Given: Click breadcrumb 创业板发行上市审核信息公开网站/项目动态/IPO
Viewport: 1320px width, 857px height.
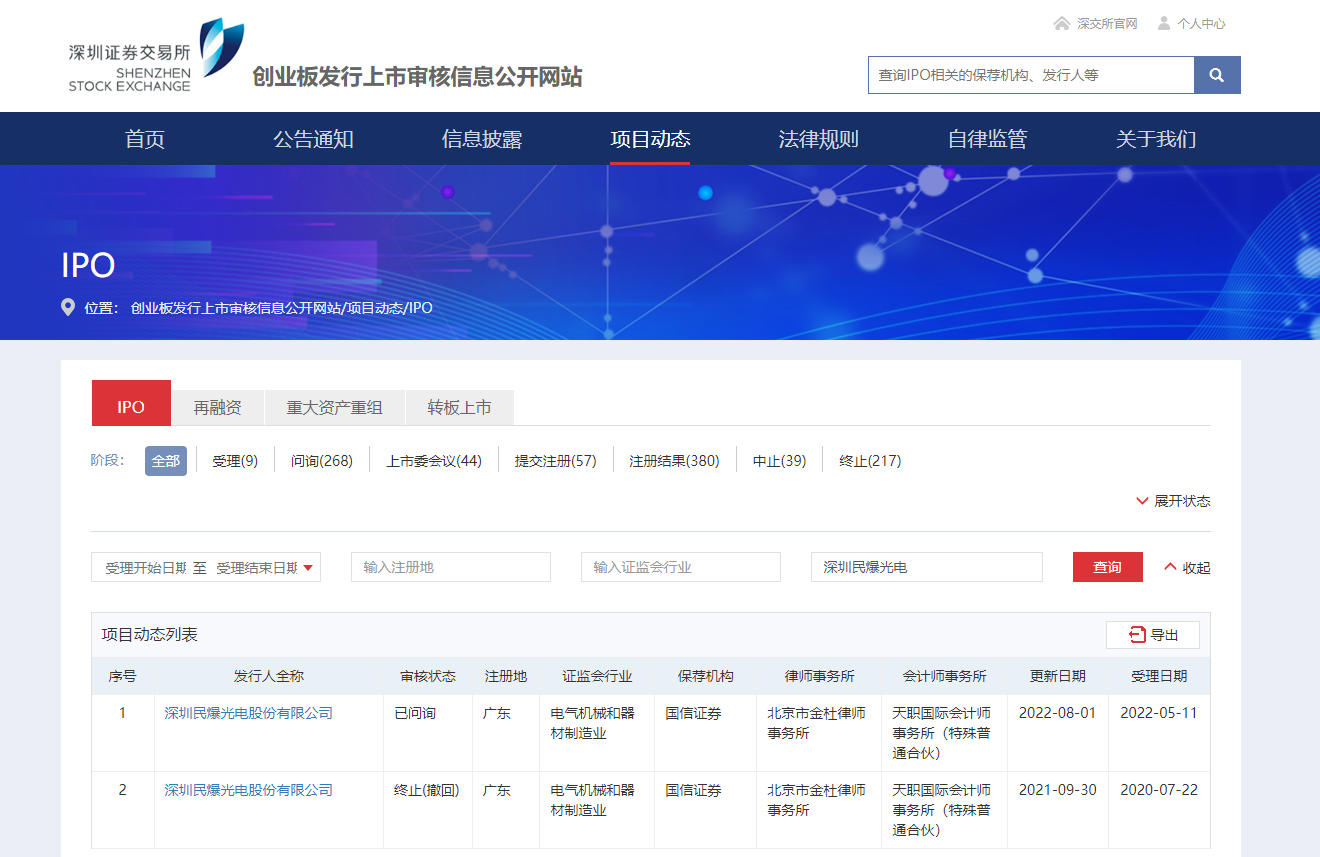Looking at the screenshot, I should point(282,308).
